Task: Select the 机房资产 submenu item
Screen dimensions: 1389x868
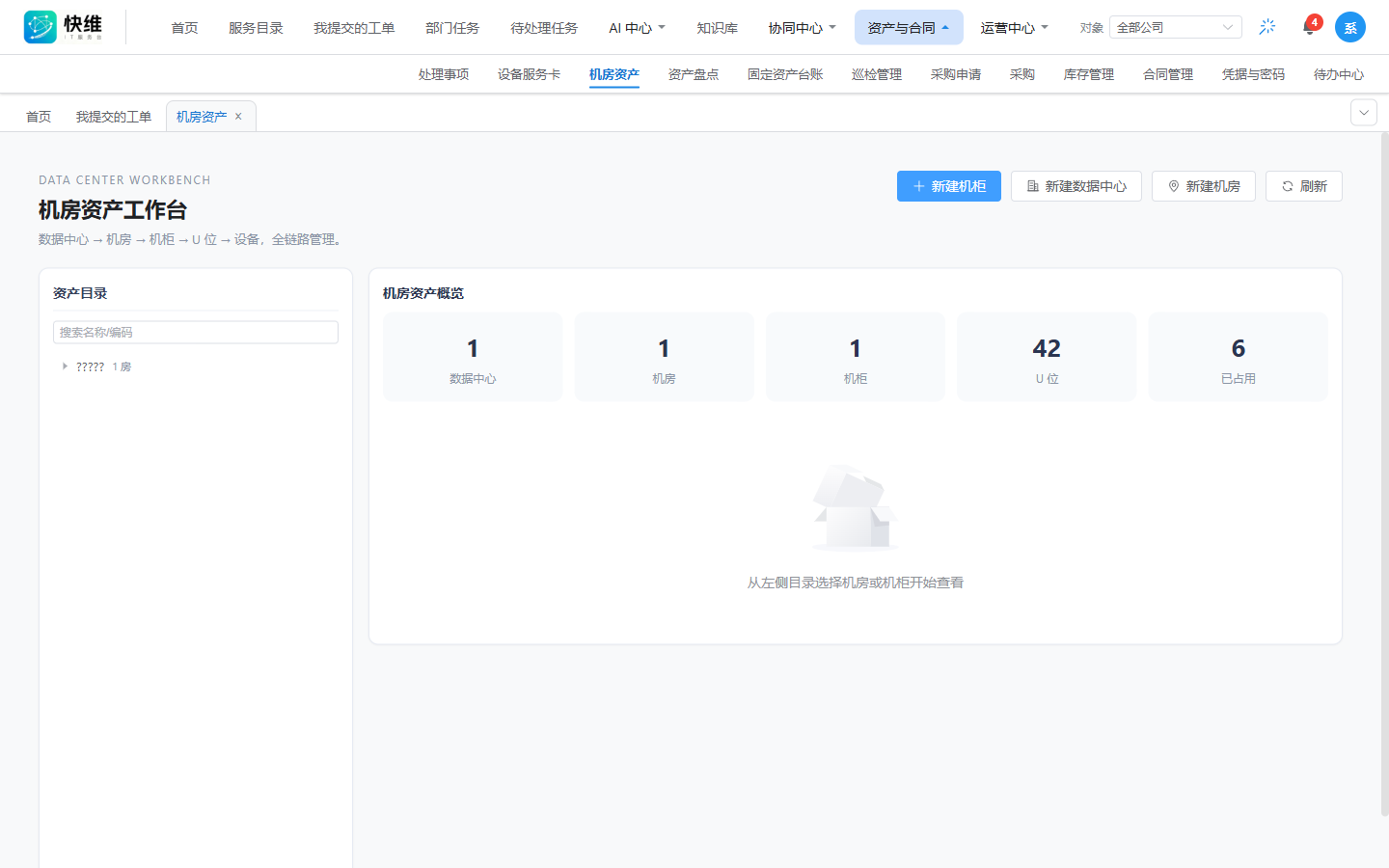Action: (x=614, y=74)
